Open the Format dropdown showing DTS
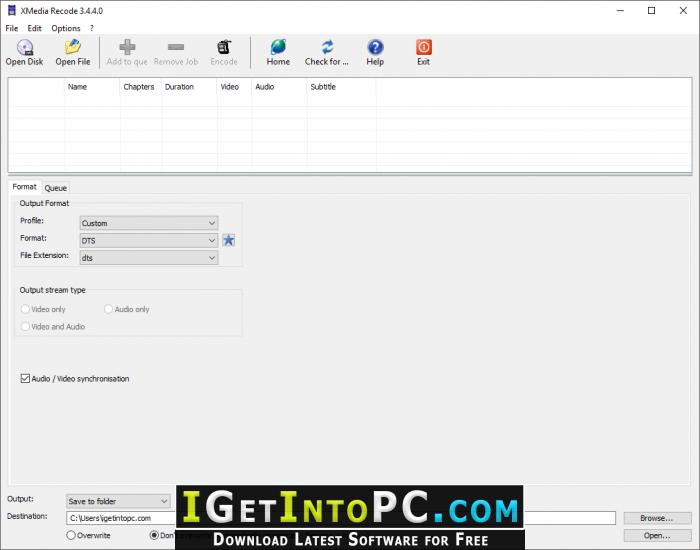The image size is (700, 550). pyautogui.click(x=149, y=241)
